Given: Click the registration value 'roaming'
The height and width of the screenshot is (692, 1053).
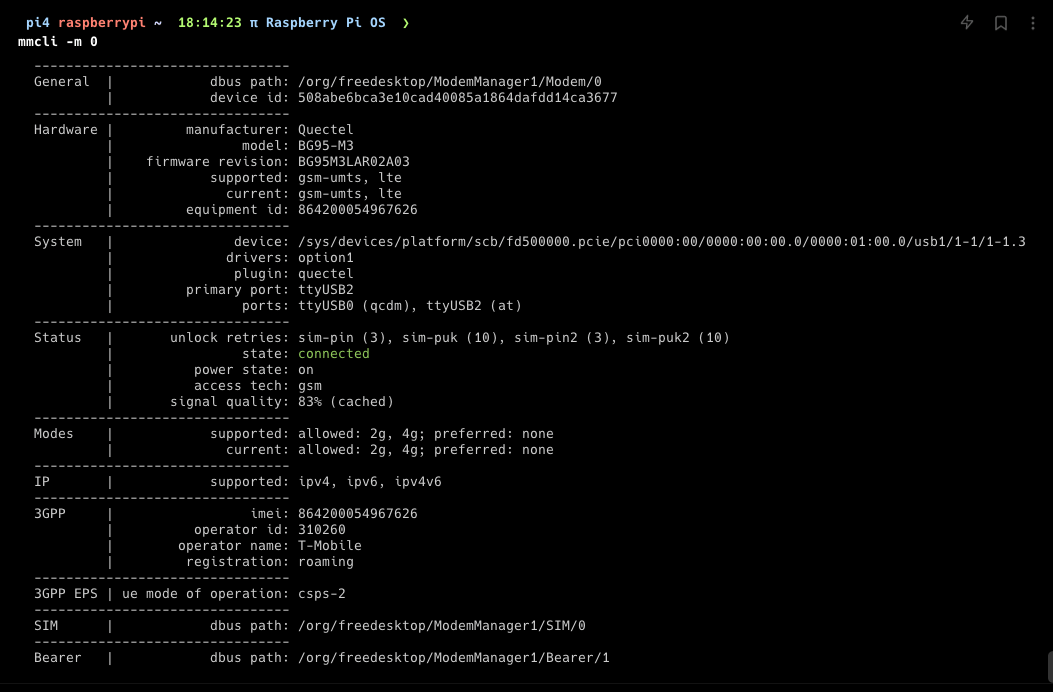Looking at the screenshot, I should point(326,562).
